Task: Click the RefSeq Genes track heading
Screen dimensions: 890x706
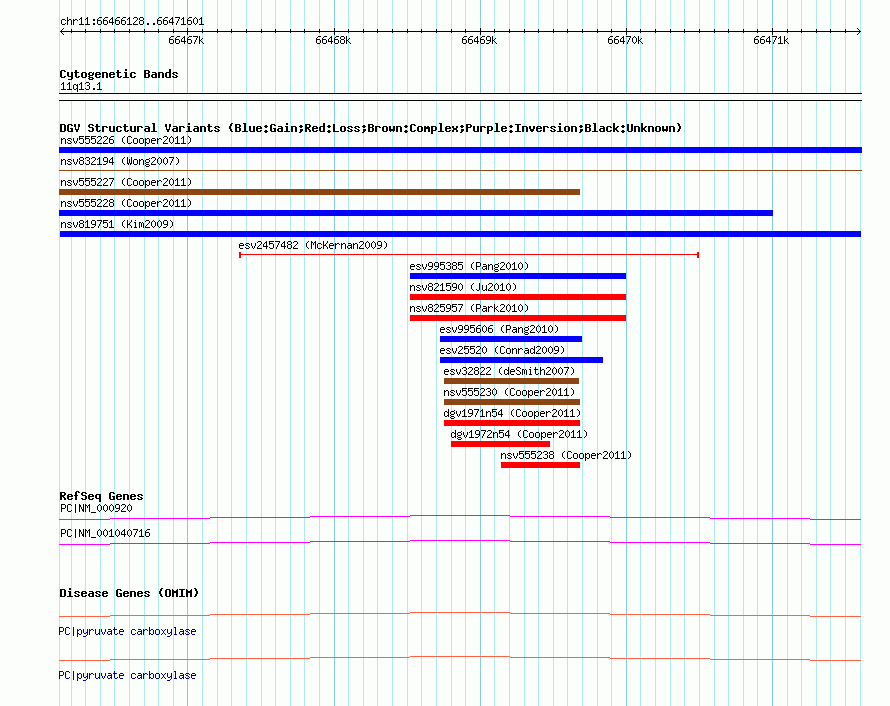Action: (x=101, y=496)
